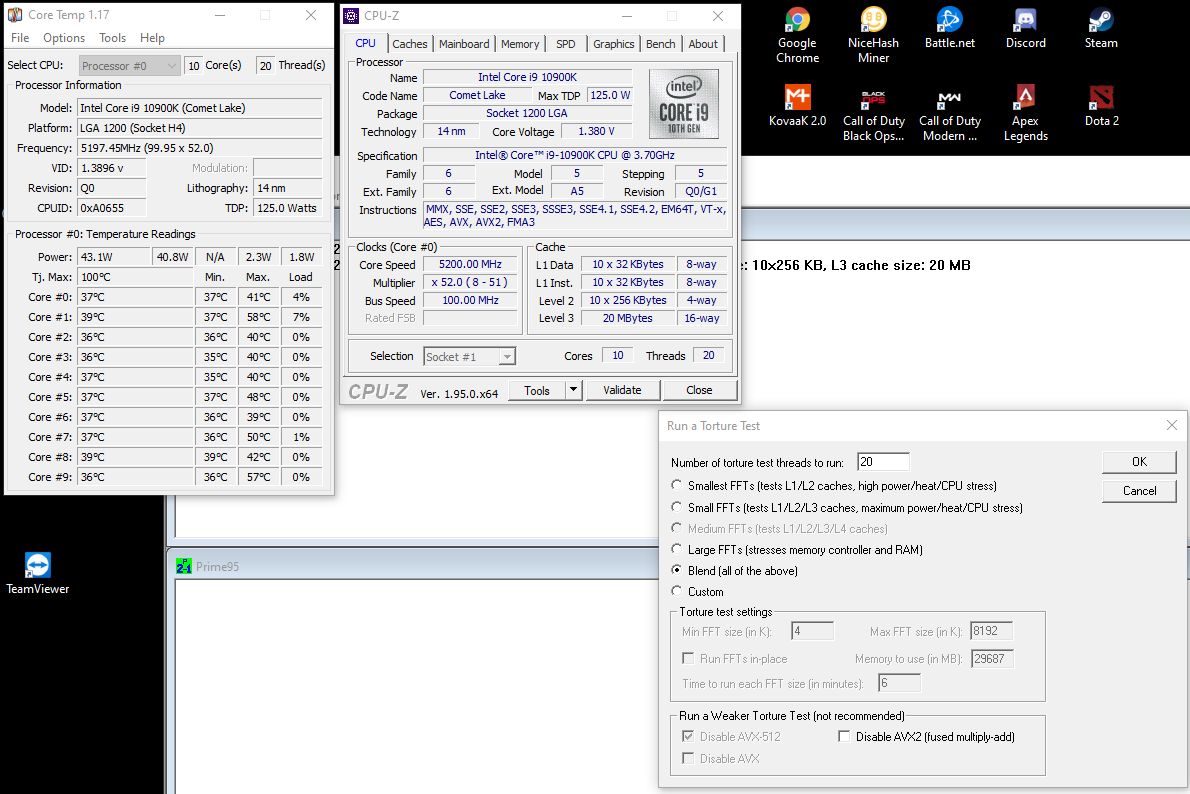
Task: Open Tools menu in Core Temp
Action: click(112, 38)
